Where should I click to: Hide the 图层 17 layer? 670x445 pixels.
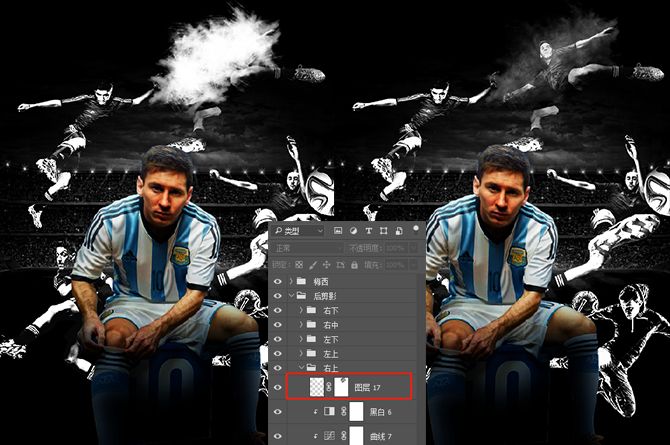click(278, 387)
